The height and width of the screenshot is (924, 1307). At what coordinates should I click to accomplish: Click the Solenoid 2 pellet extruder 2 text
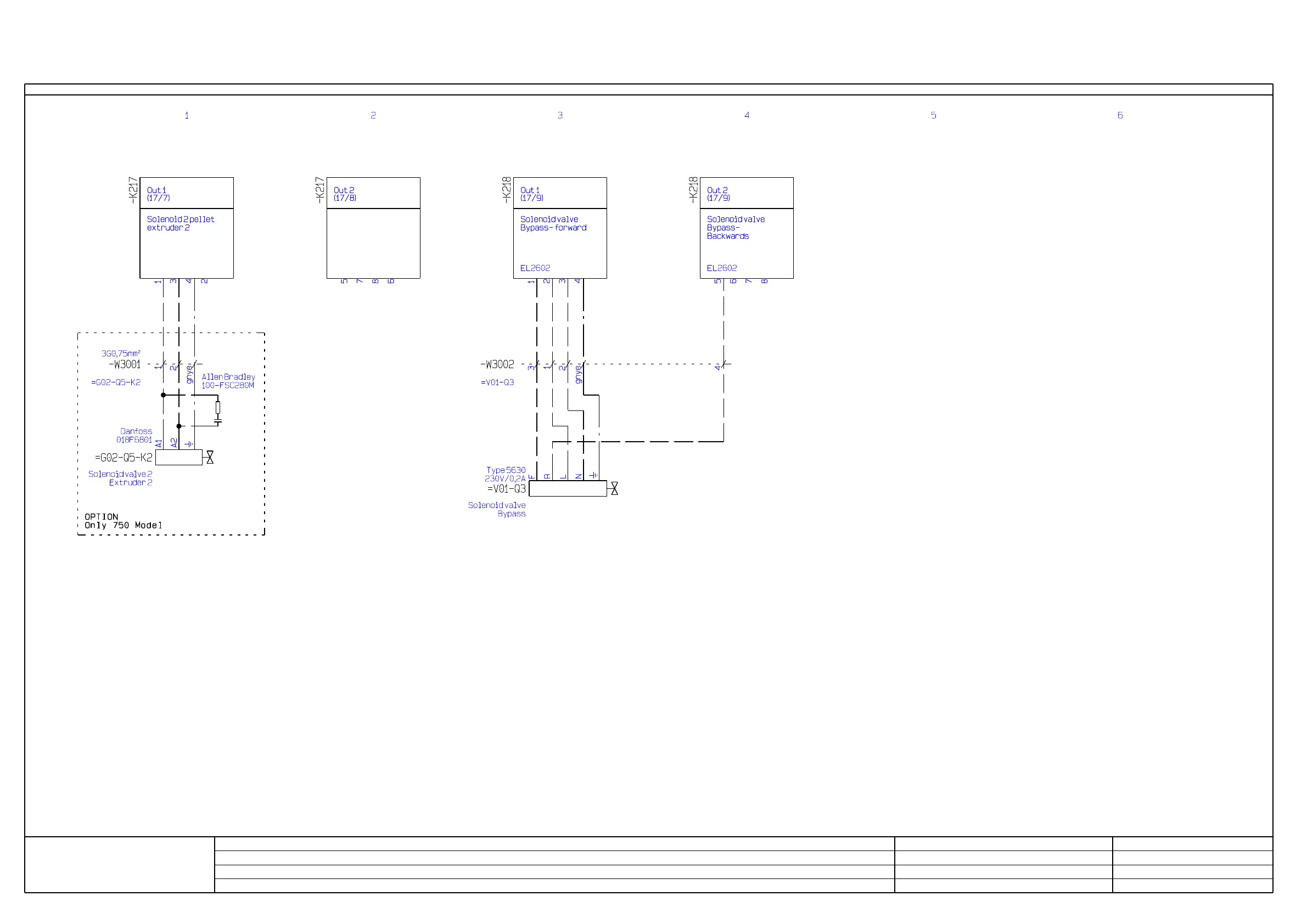click(x=181, y=224)
